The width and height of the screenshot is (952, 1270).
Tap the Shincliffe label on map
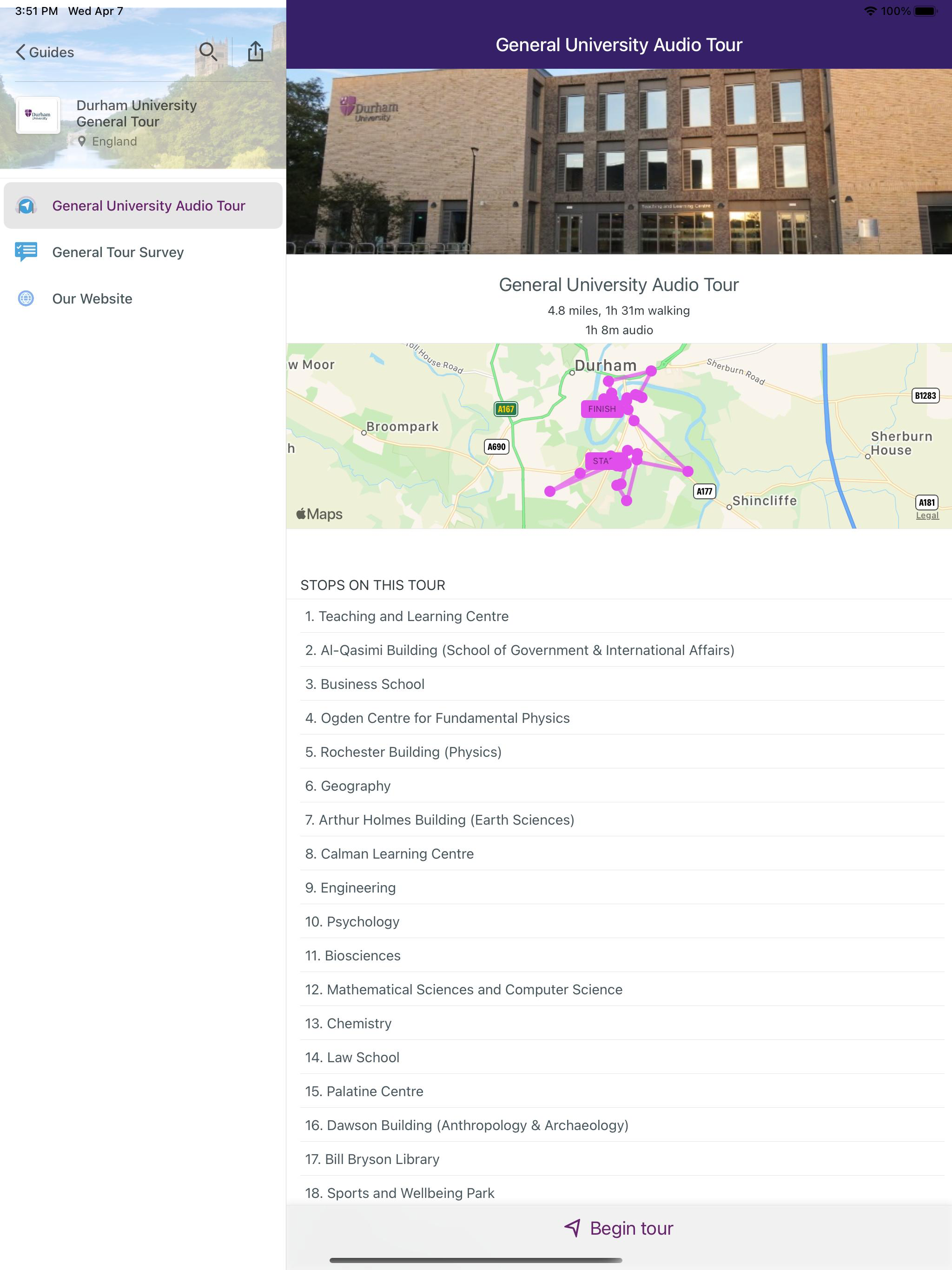pos(764,501)
